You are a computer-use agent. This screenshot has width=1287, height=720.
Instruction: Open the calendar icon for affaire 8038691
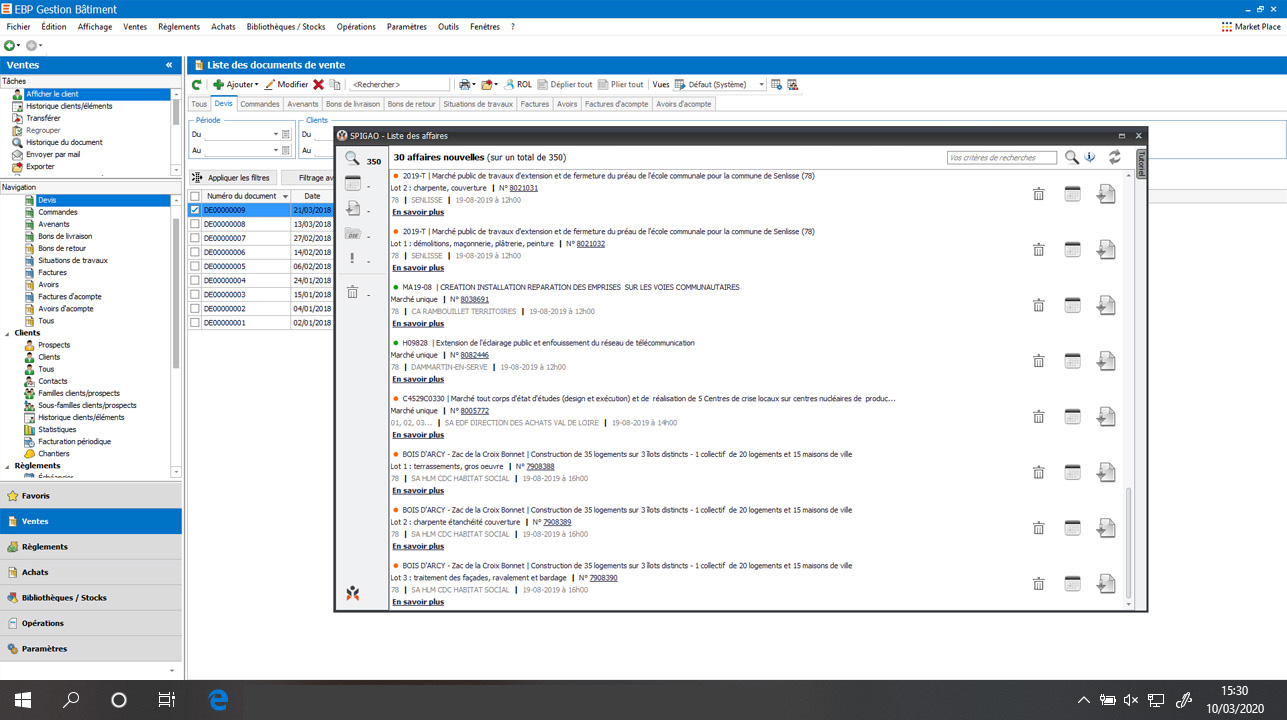[1072, 305]
